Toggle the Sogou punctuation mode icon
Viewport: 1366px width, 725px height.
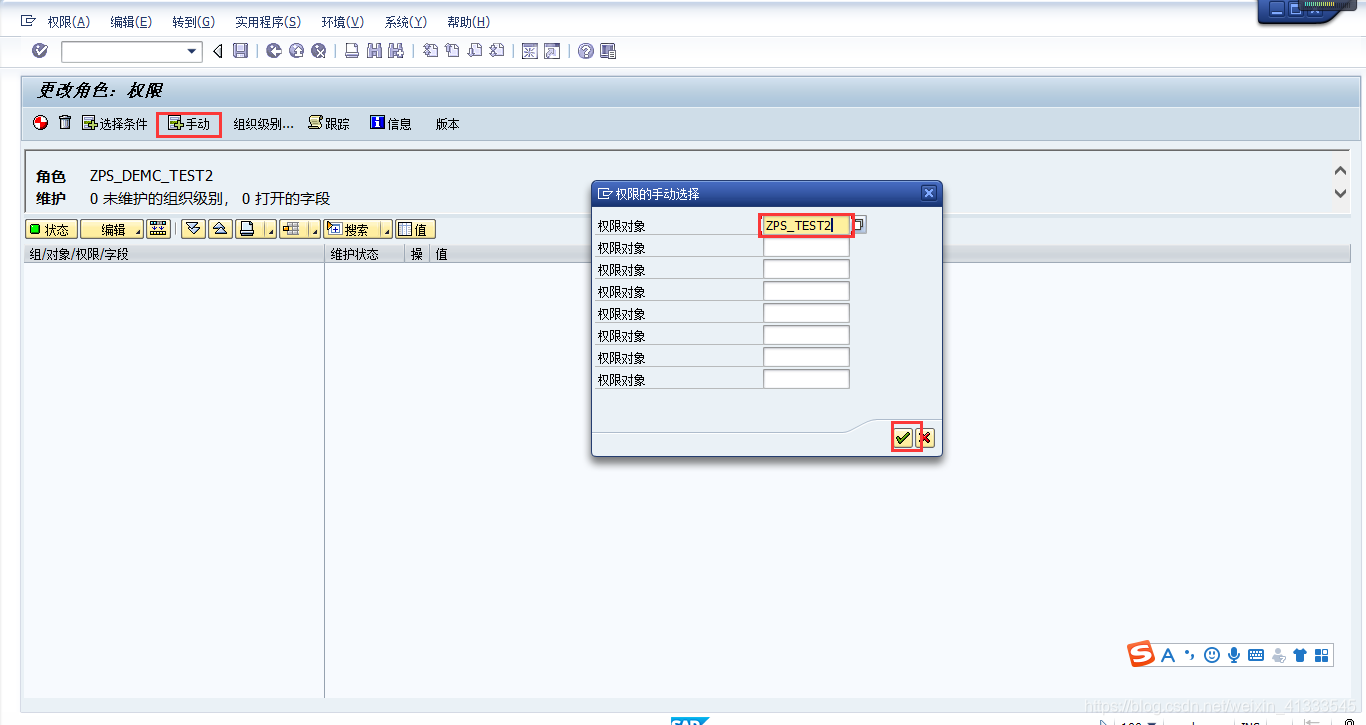pyautogui.click(x=1189, y=655)
